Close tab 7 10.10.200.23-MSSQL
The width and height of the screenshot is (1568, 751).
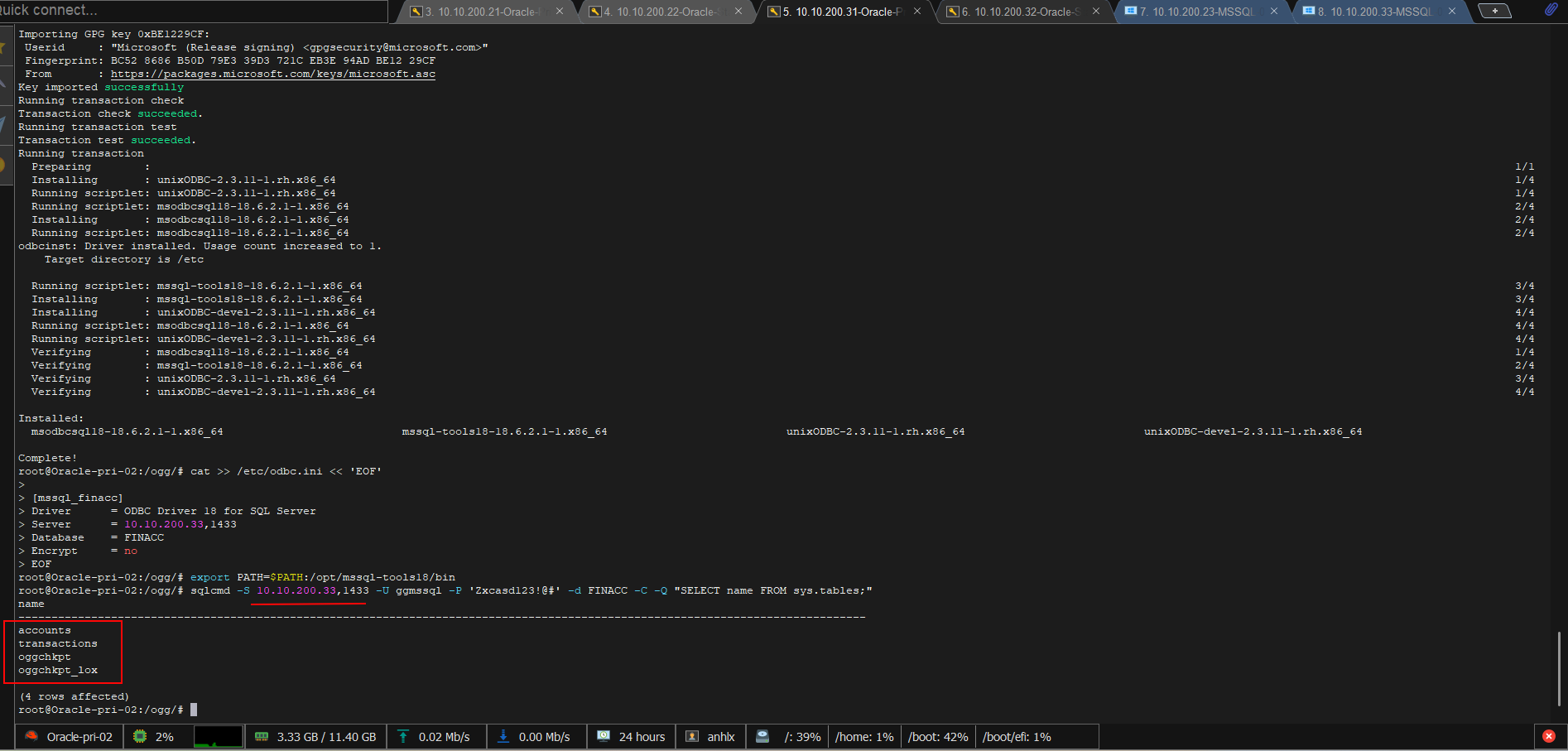point(1274,12)
